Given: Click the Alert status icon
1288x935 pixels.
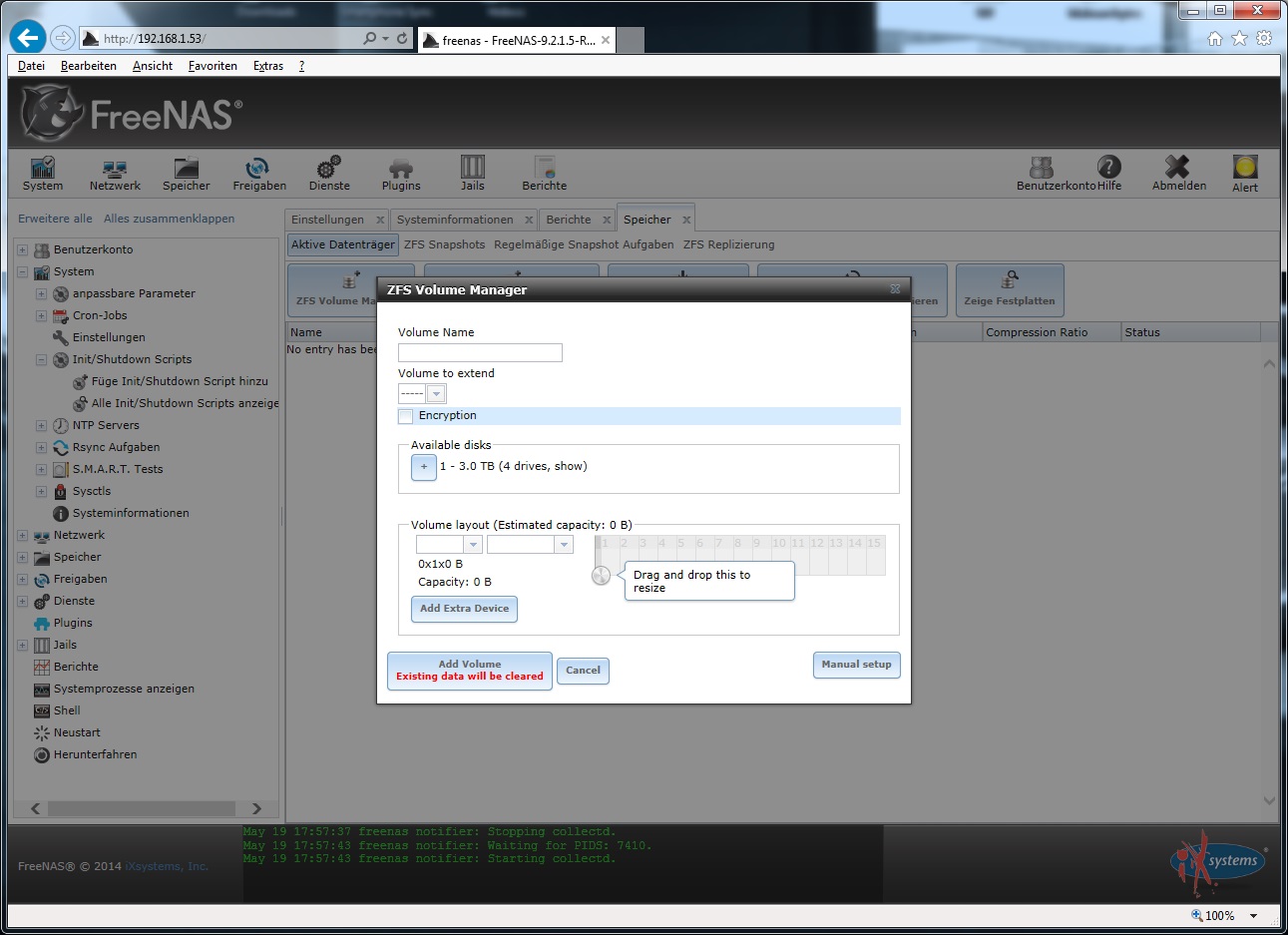Looking at the screenshot, I should pyautogui.click(x=1245, y=174).
